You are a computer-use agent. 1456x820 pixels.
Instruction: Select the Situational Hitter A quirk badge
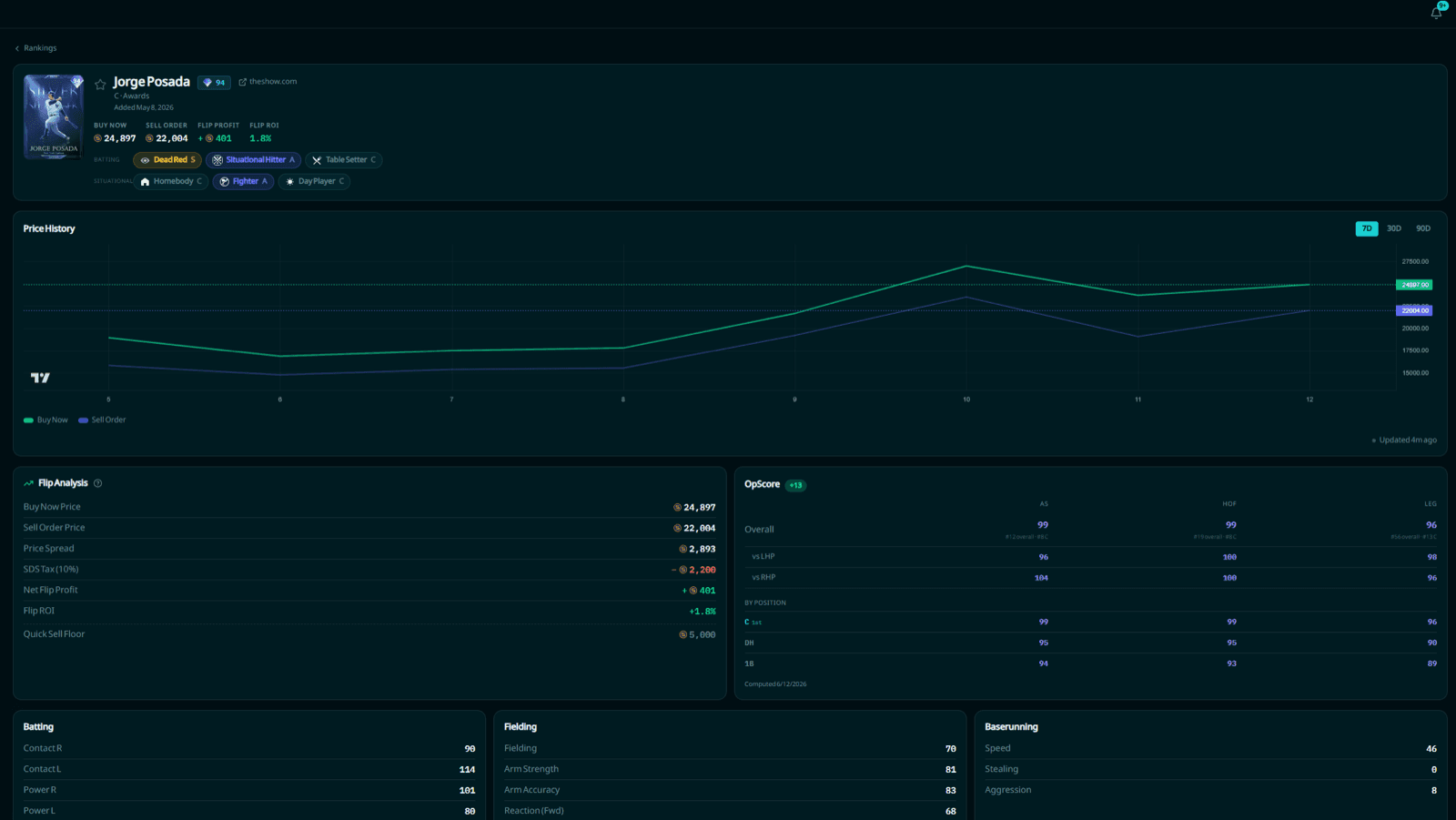tap(253, 160)
